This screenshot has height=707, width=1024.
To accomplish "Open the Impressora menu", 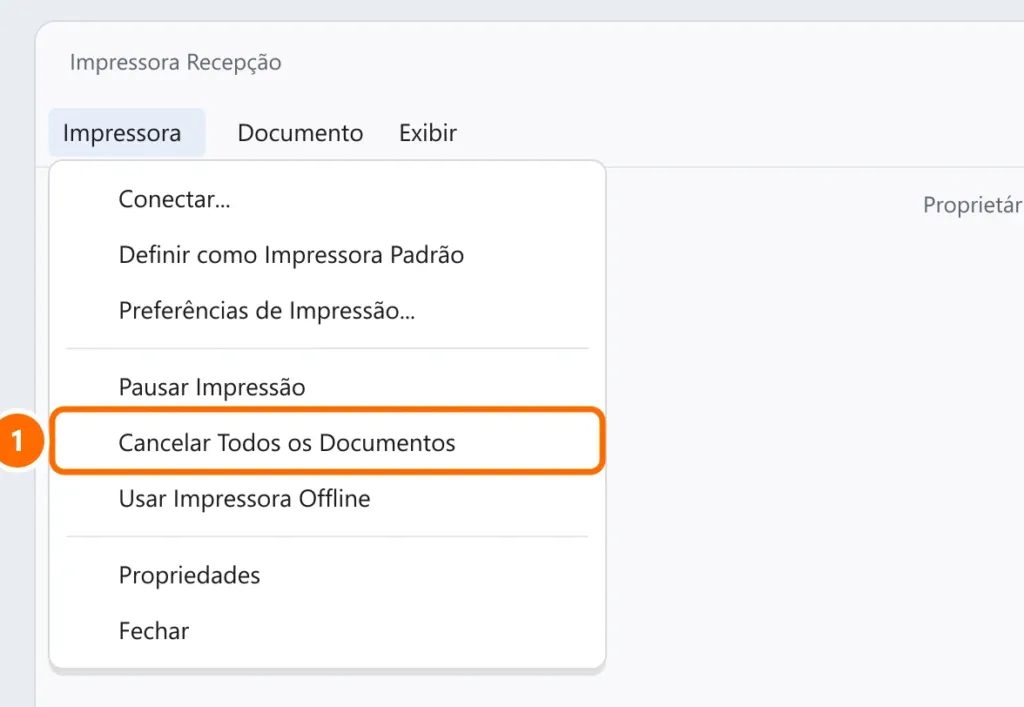I will point(127,133).
